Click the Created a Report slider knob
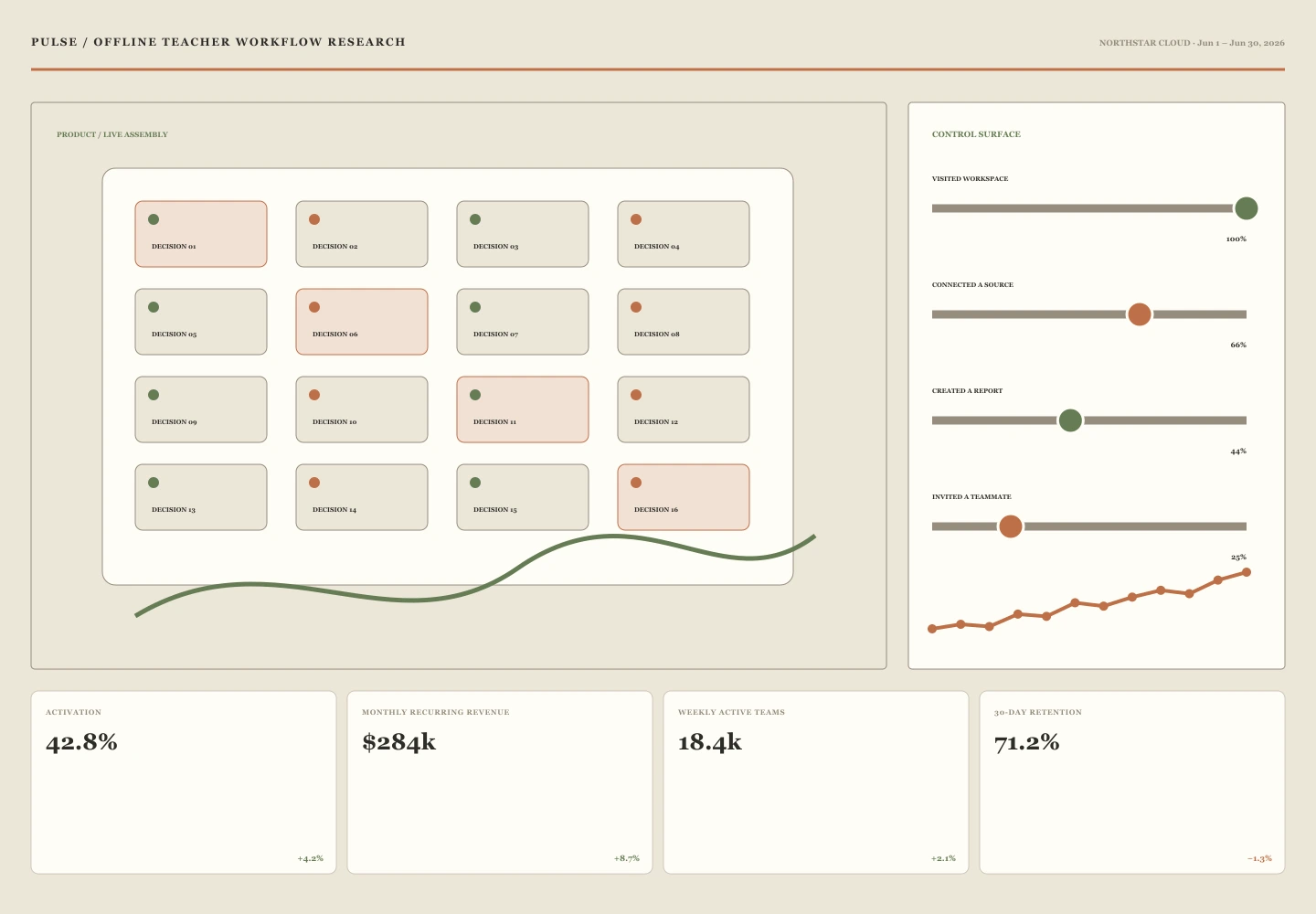The image size is (1316, 914). [x=1070, y=420]
